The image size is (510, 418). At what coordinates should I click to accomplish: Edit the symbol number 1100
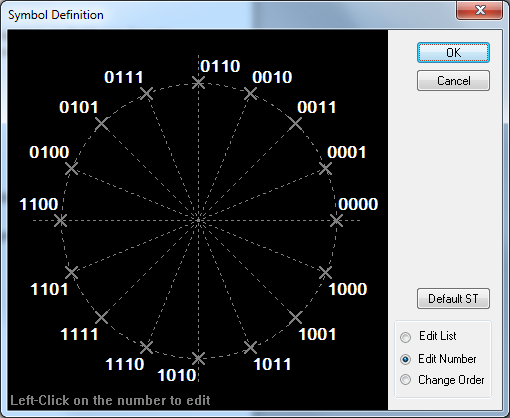pos(39,204)
